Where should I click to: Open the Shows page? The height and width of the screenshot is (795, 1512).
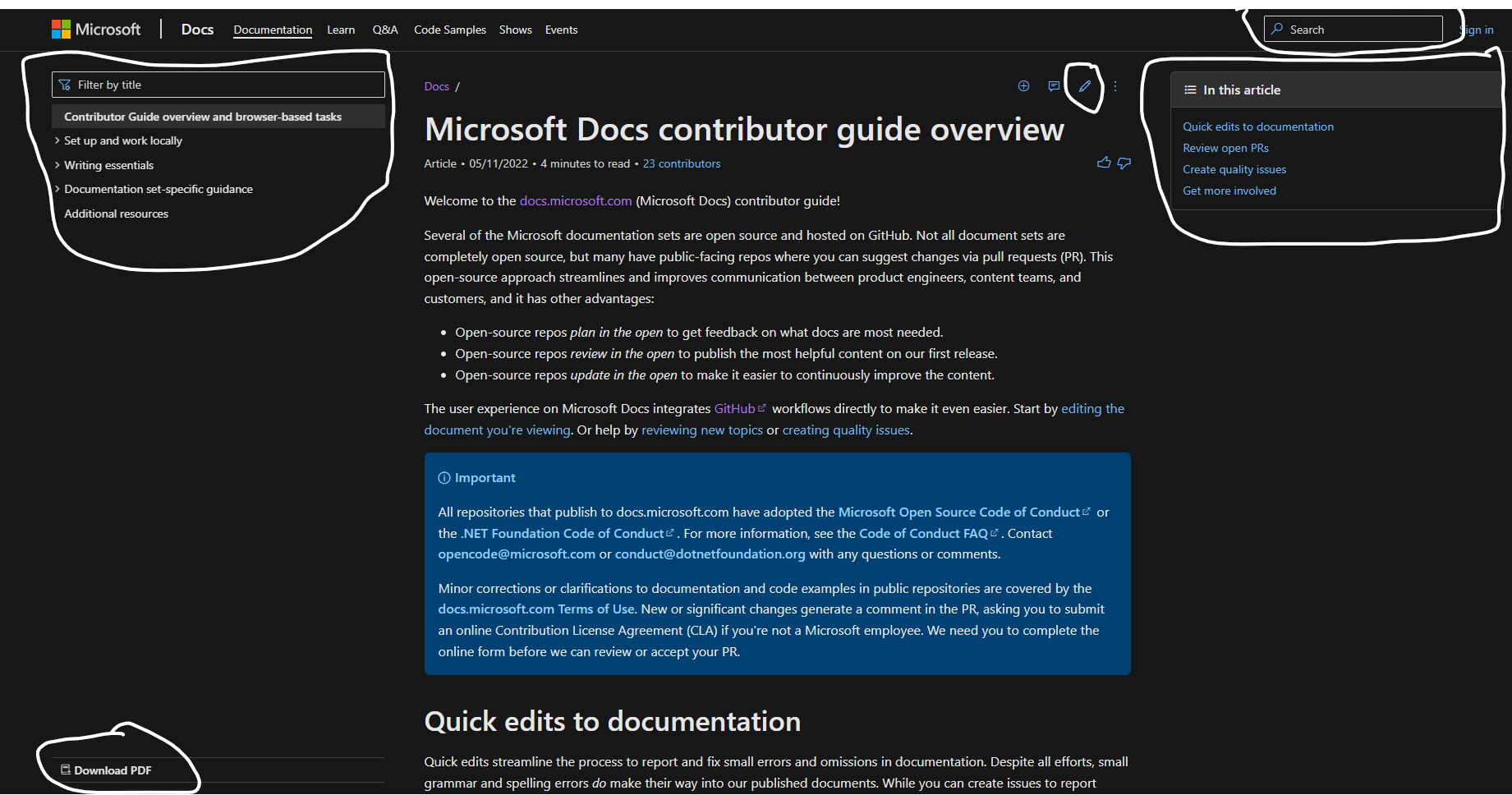pyautogui.click(x=516, y=30)
